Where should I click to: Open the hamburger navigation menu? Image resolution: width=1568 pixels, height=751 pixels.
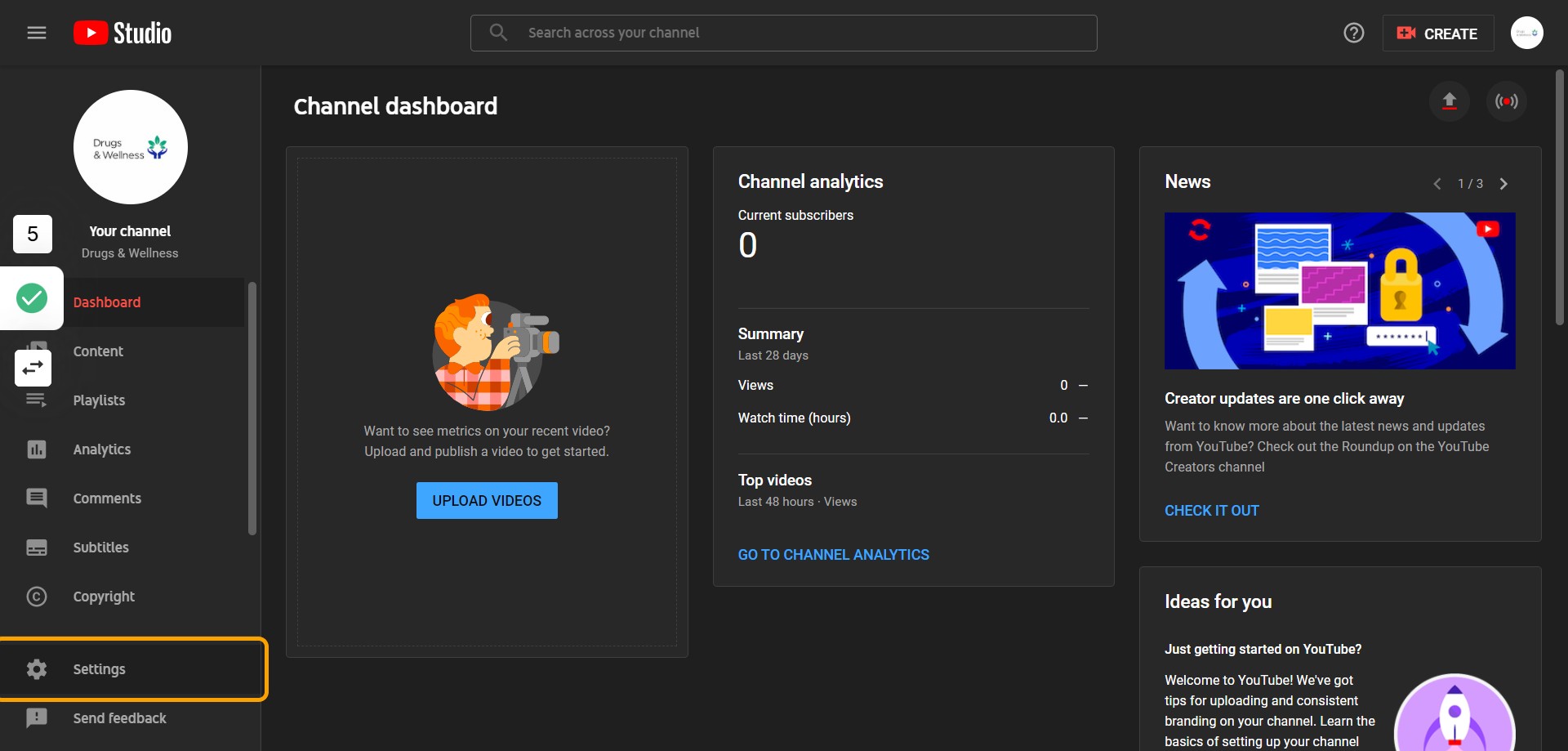coord(37,33)
